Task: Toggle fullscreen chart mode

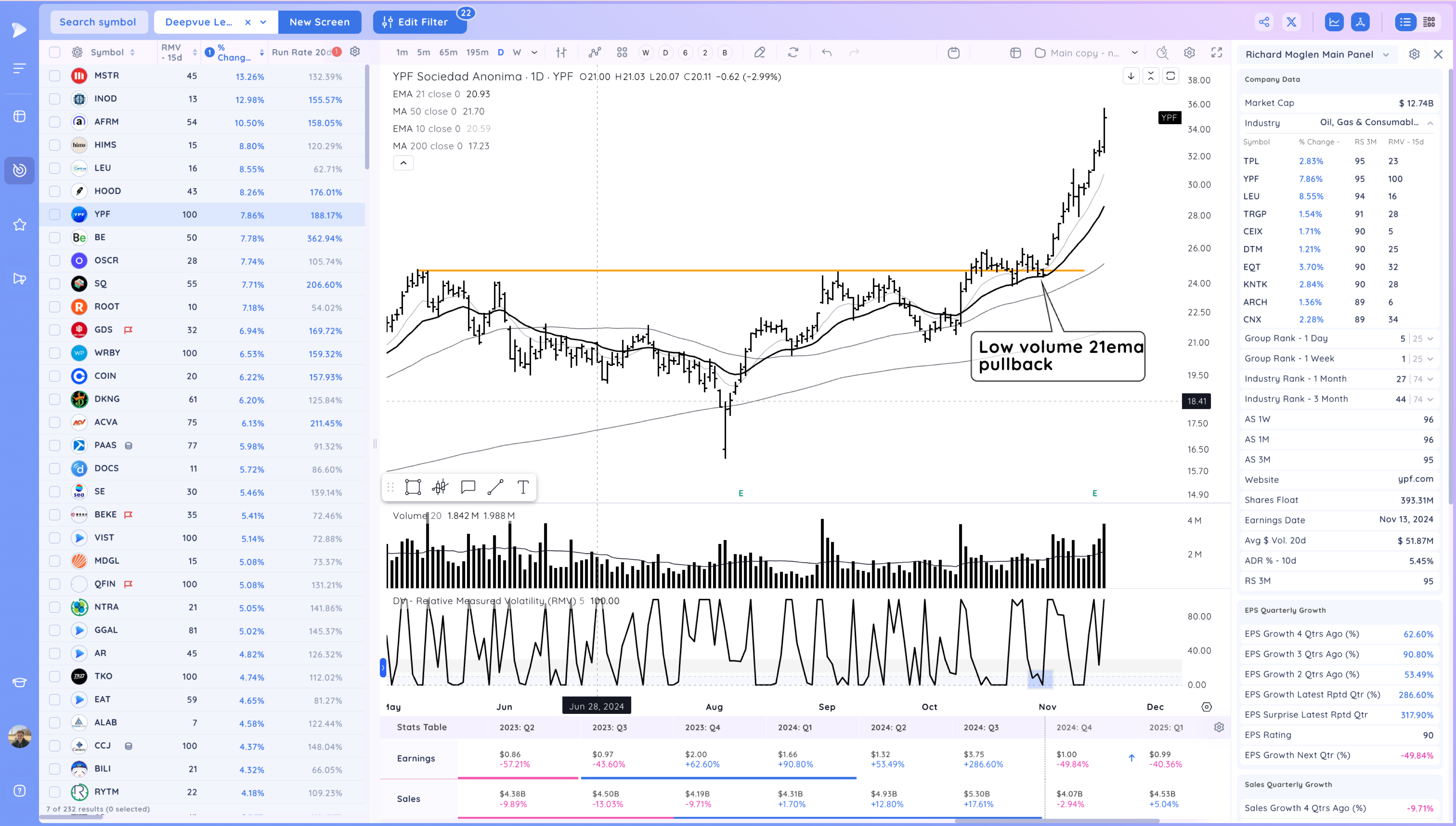Action: (x=1216, y=53)
